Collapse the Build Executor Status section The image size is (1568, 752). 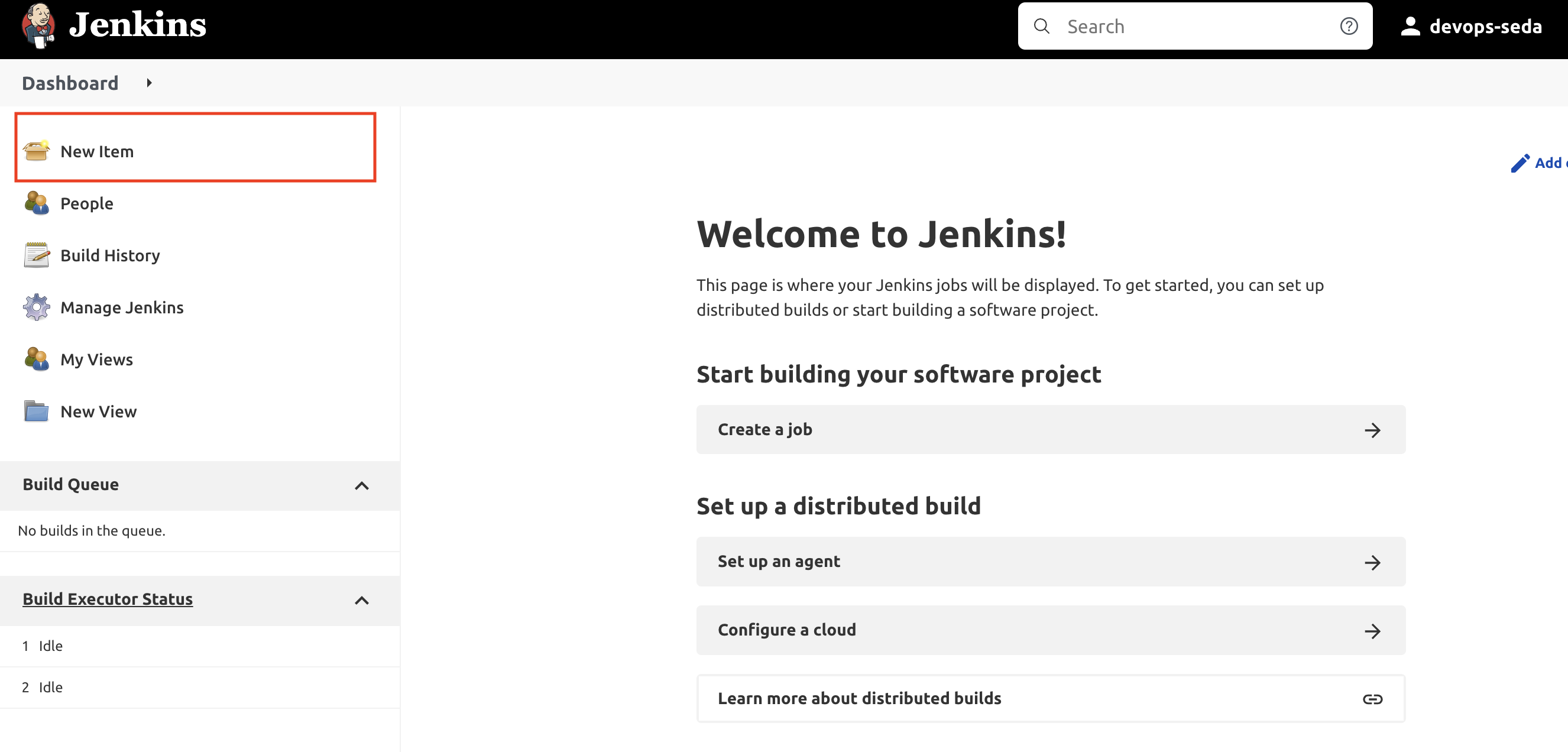(362, 601)
